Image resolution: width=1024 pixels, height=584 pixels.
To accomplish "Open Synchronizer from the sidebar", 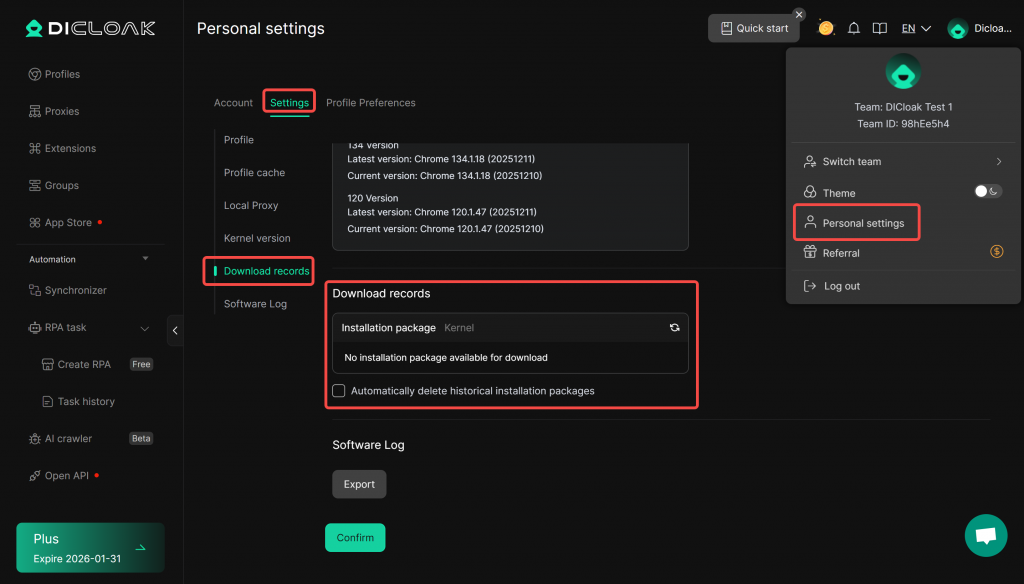I will 75,290.
